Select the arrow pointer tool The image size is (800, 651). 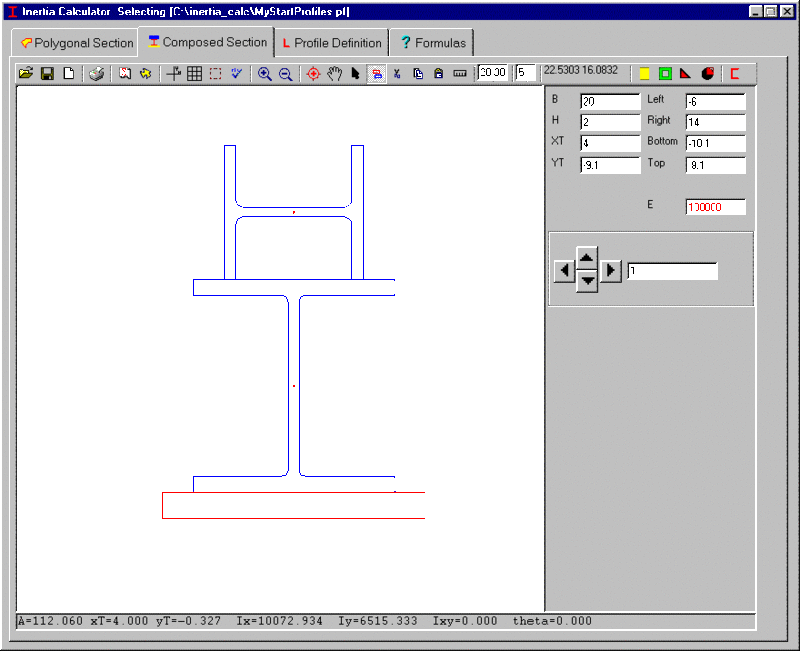[356, 72]
